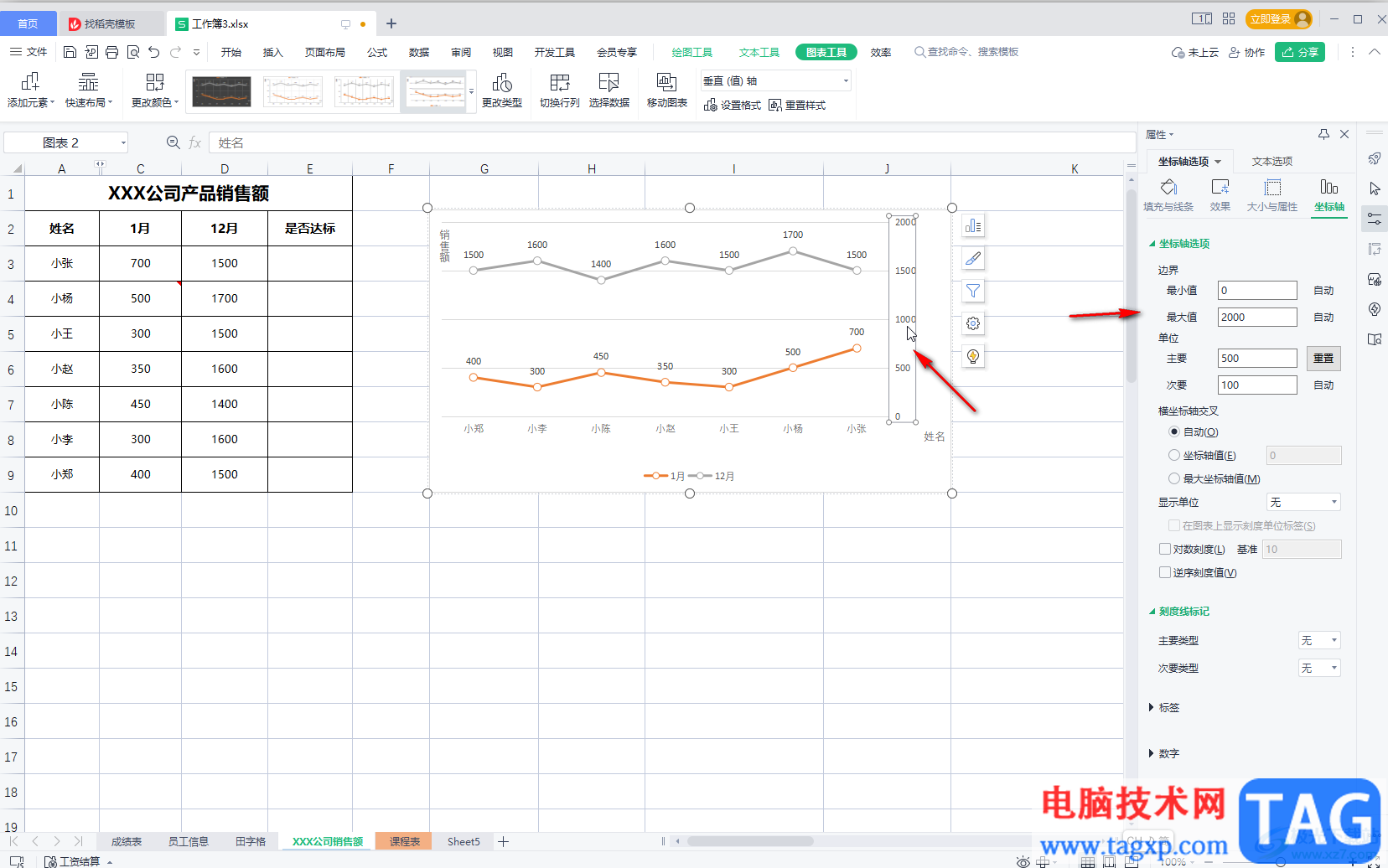Image resolution: width=1388 pixels, height=868 pixels.
Task: Open the Data (数据) ribbon tab
Action: 419,52
